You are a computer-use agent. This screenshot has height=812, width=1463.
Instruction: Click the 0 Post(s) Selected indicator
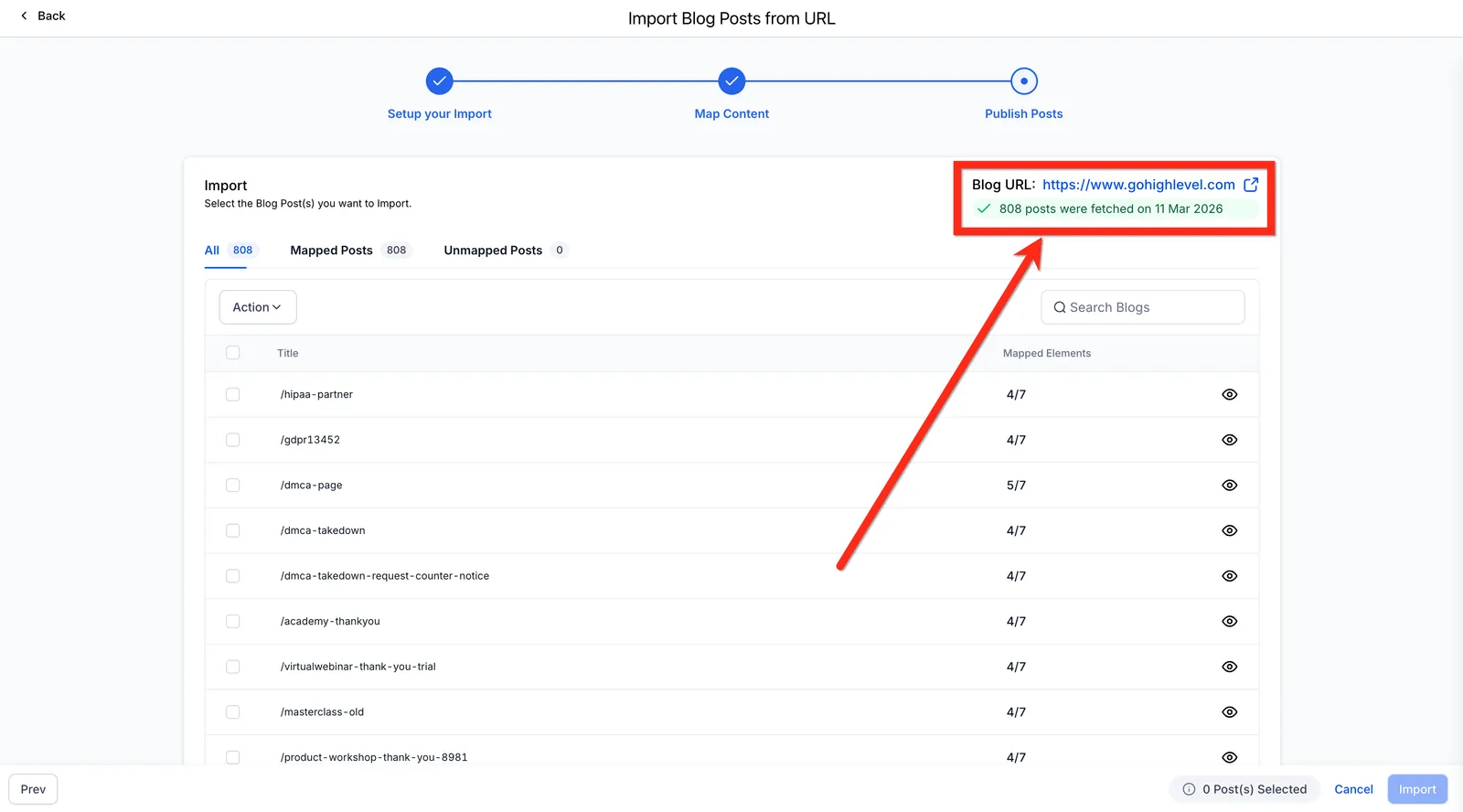pyautogui.click(x=1245, y=789)
